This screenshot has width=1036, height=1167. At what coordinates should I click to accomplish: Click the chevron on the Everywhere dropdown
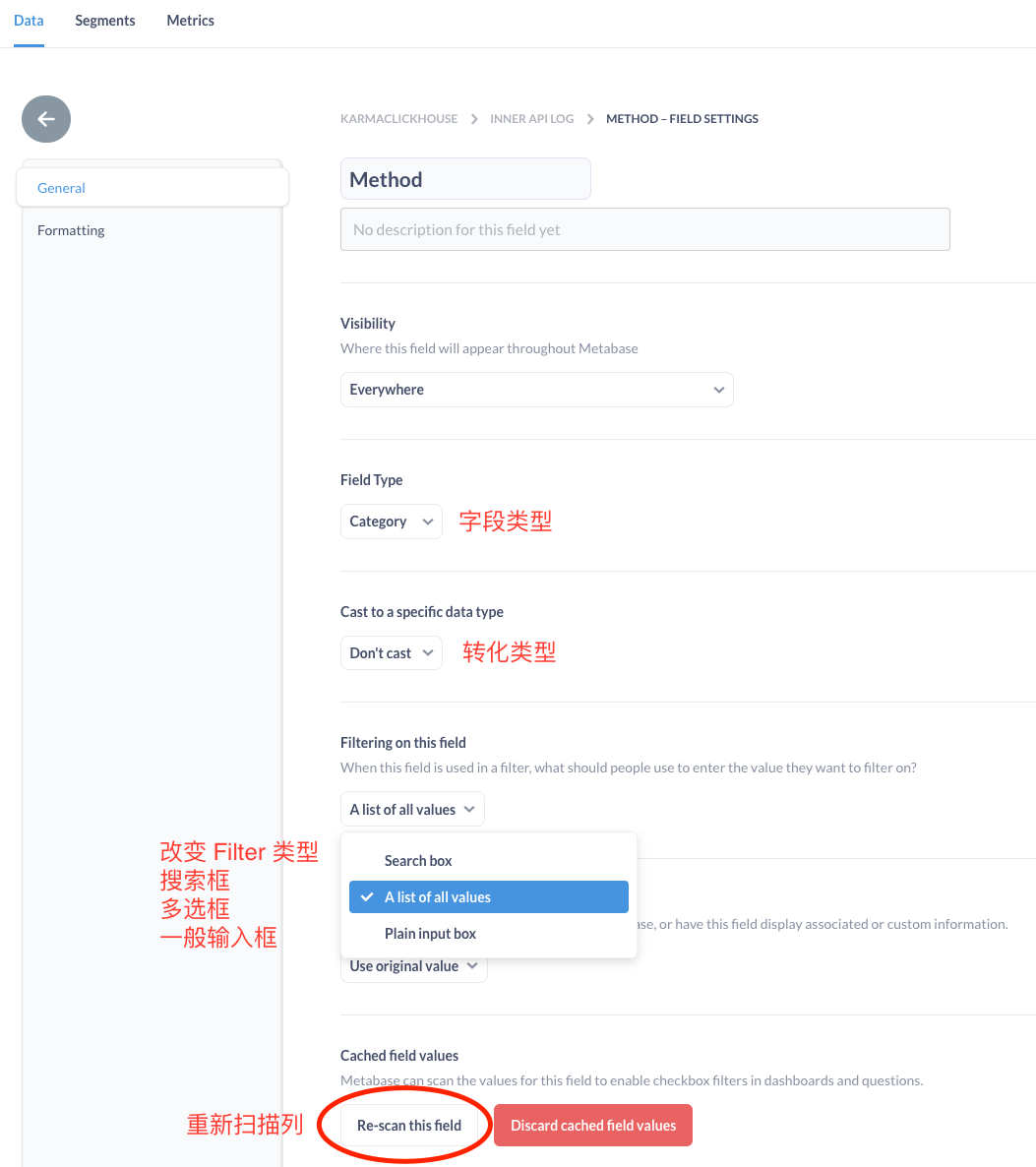click(718, 390)
